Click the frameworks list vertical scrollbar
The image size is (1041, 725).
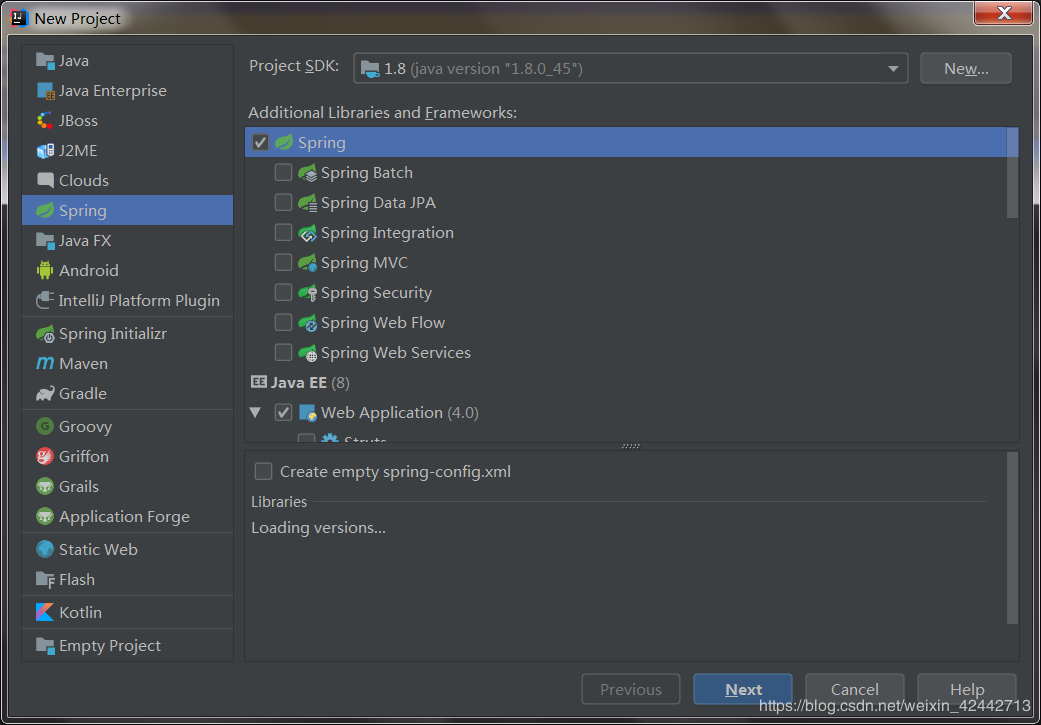(1012, 173)
